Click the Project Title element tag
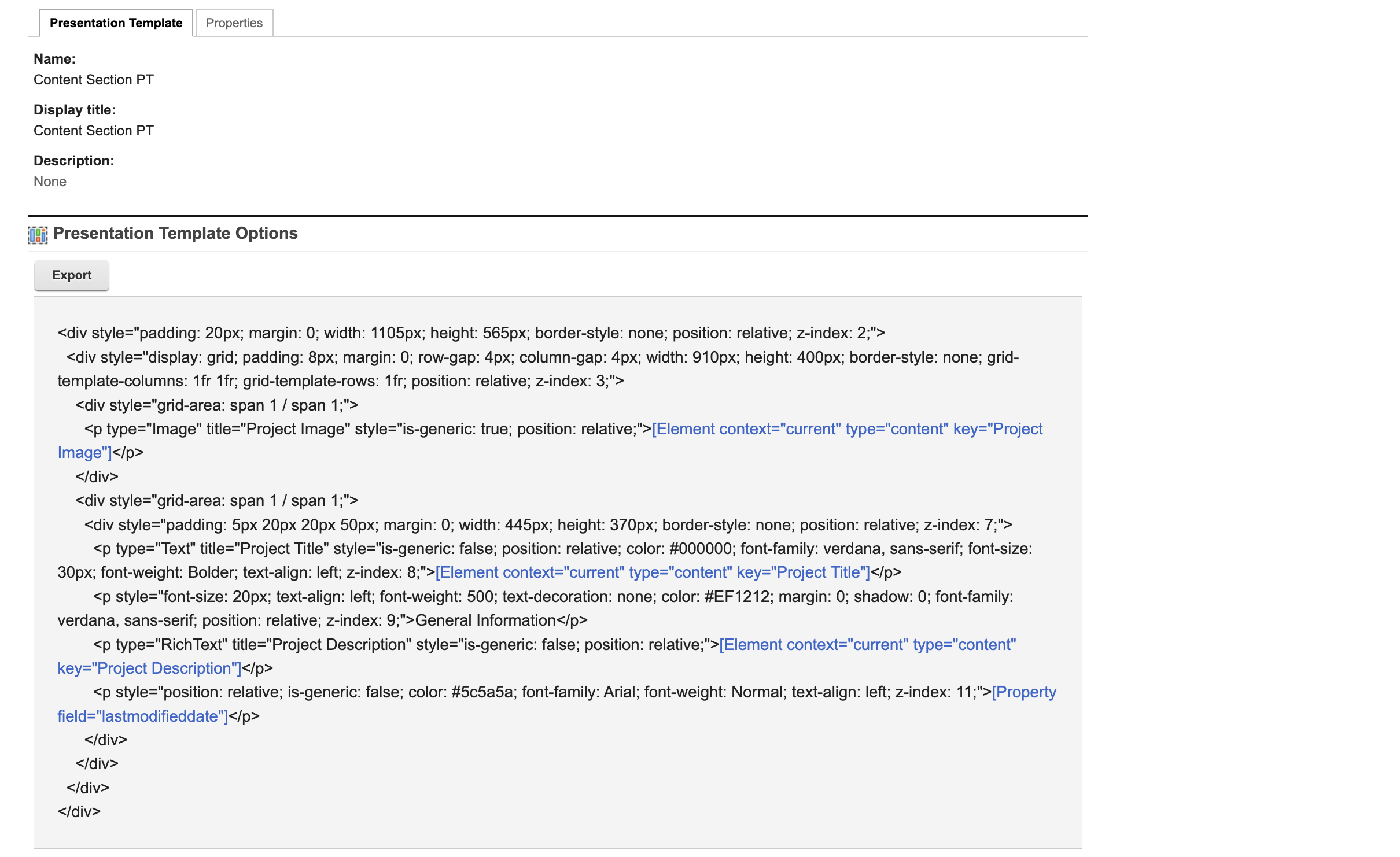This screenshot has height=857, width=1400. [x=652, y=572]
